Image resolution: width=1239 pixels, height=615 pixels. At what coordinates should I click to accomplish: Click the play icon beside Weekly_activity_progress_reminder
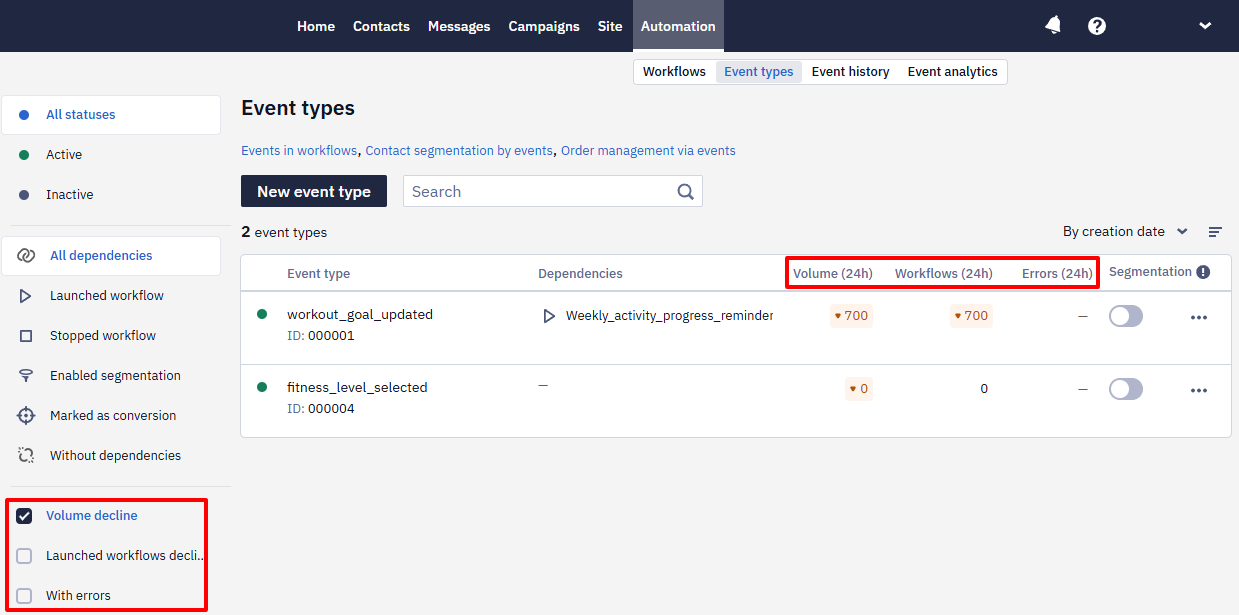(x=548, y=316)
